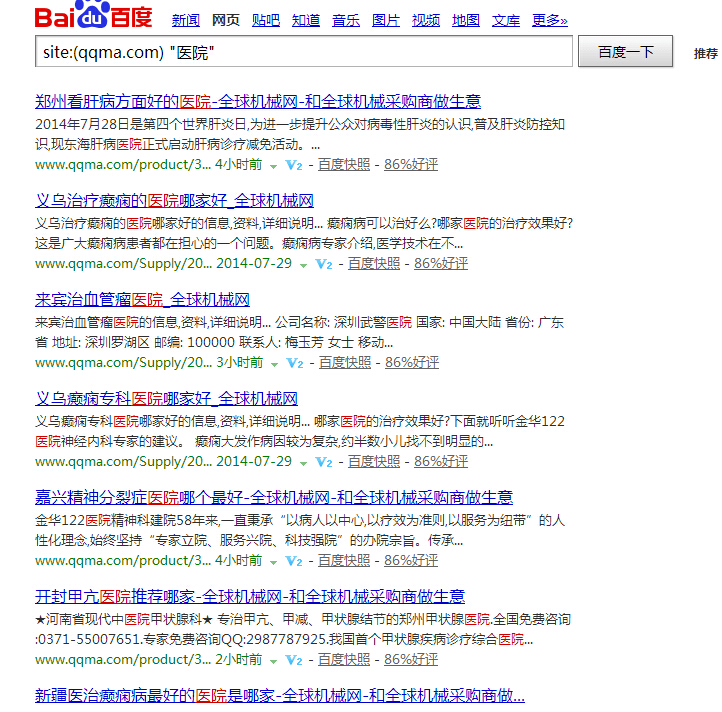Click V2 badge icon for 嘉兴精神分裂症 result

294,561
